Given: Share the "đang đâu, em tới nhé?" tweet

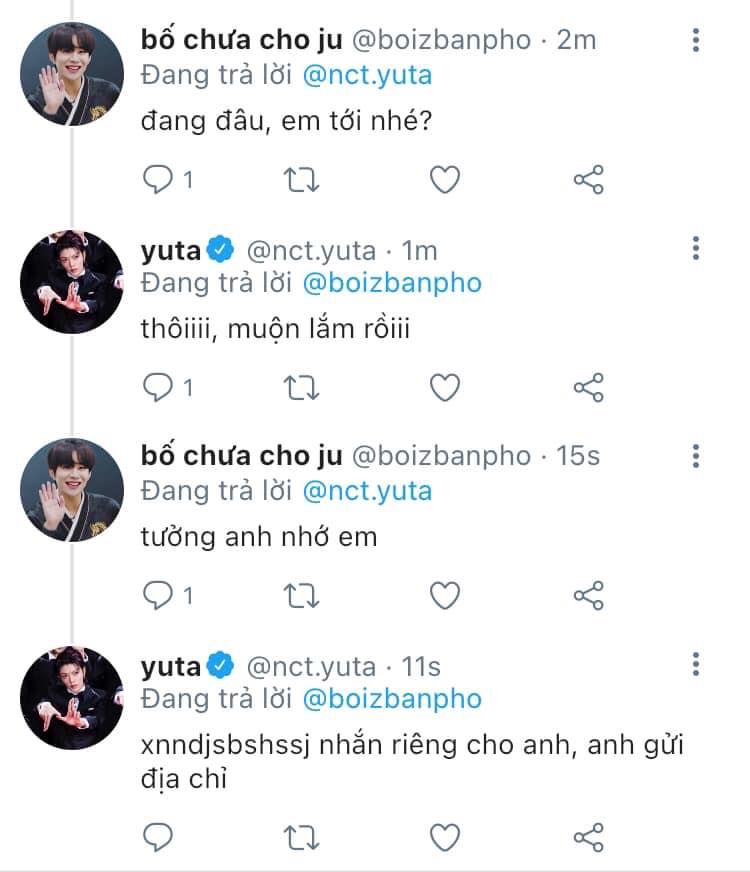Looking at the screenshot, I should 588,180.
